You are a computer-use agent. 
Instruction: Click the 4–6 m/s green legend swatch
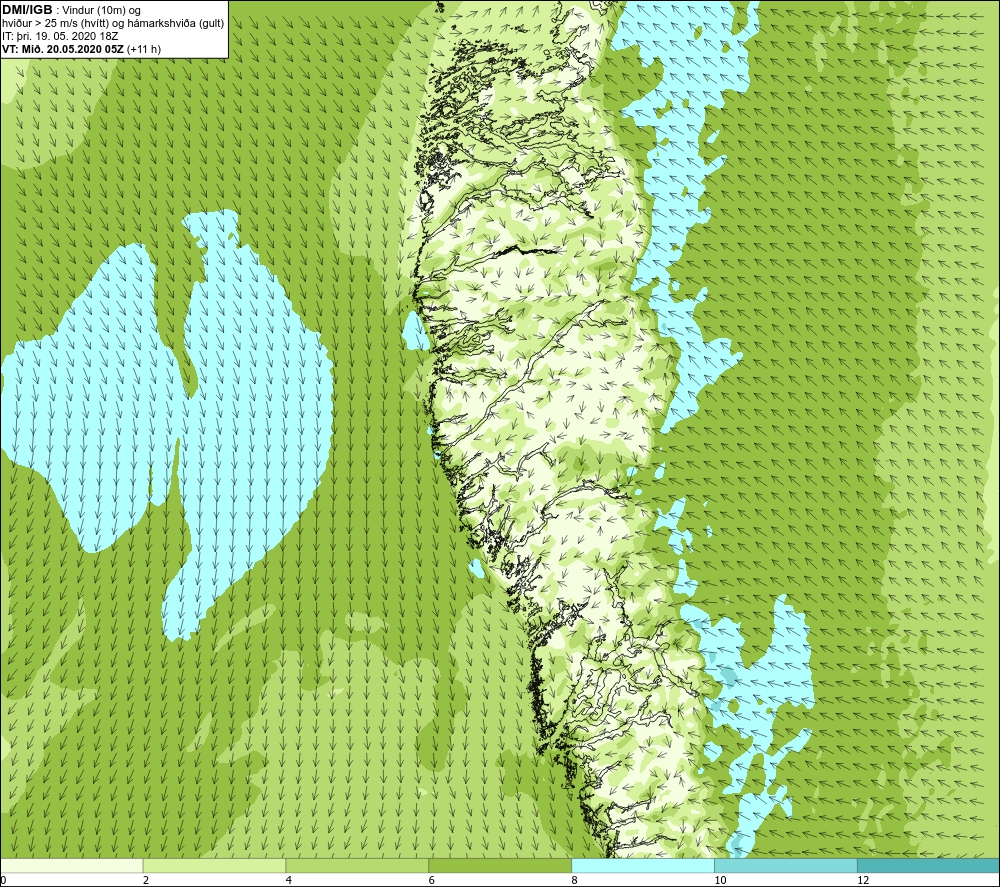pos(357,865)
